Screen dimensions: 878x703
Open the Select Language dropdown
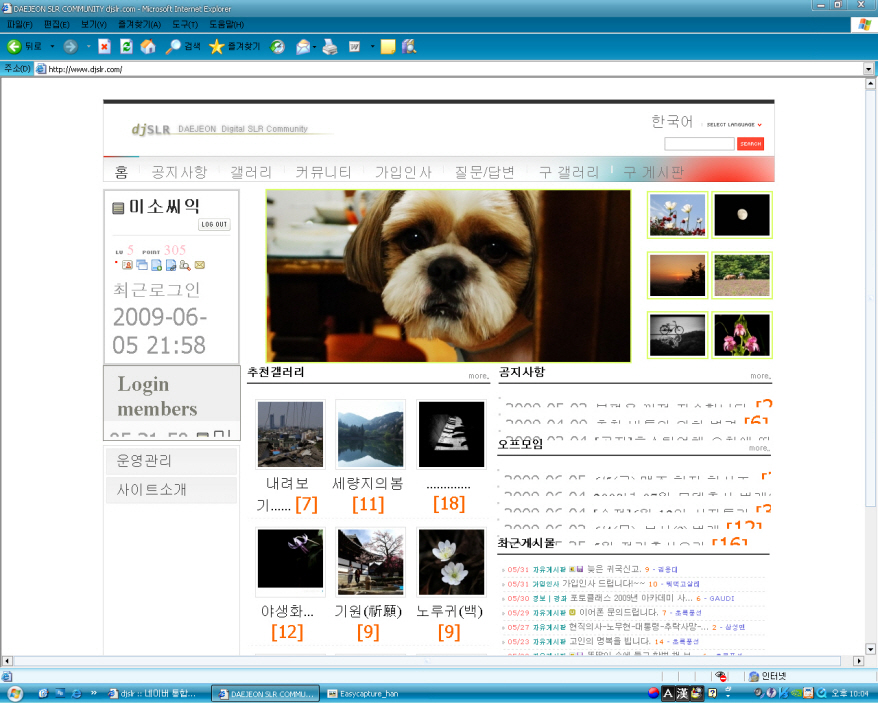[x=734, y=125]
